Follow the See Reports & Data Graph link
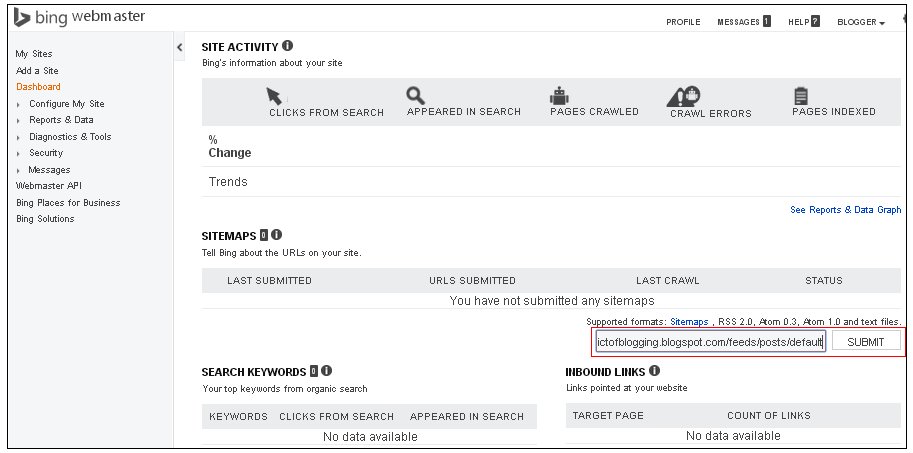The width and height of the screenshot is (913, 453). pos(845,210)
